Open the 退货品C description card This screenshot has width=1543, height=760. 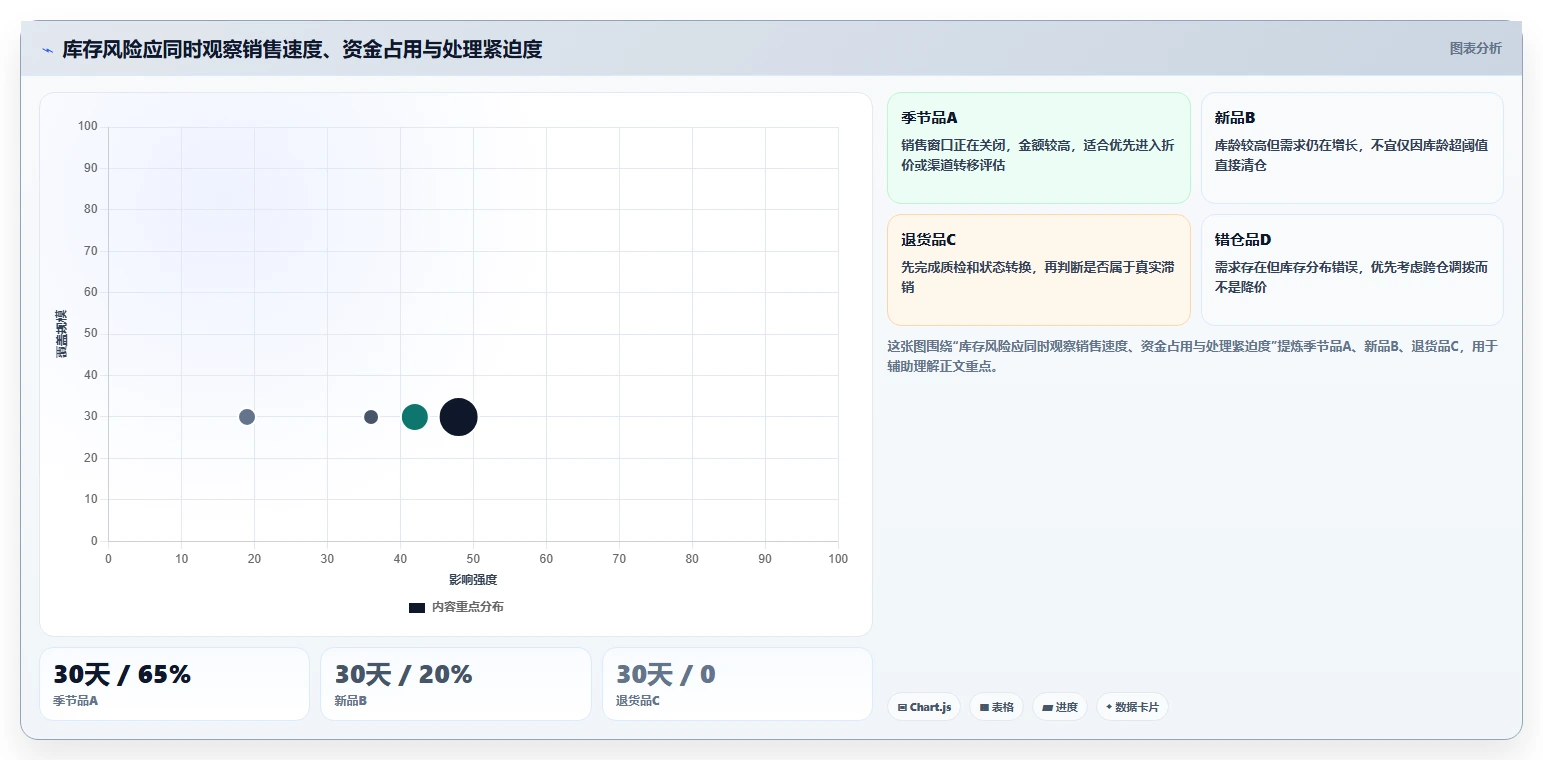click(1039, 270)
